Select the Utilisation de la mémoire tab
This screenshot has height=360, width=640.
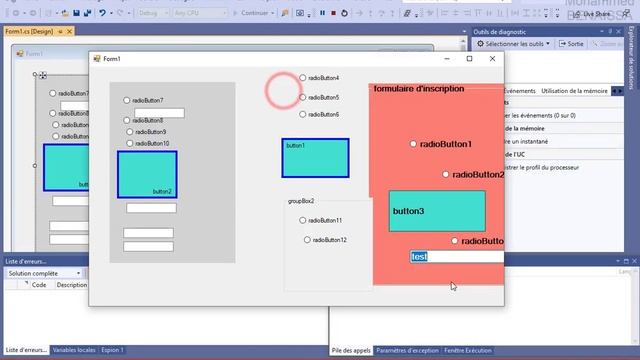tap(574, 91)
